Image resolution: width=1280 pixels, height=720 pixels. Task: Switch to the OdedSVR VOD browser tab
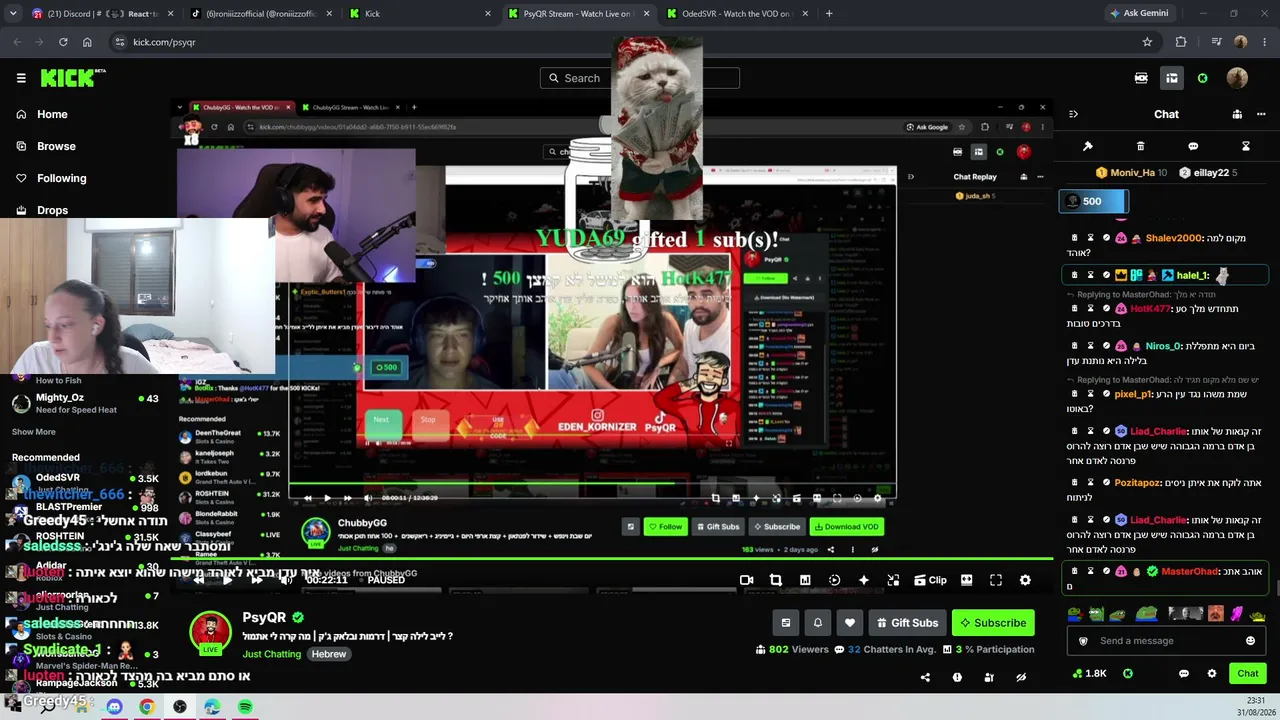(x=737, y=14)
